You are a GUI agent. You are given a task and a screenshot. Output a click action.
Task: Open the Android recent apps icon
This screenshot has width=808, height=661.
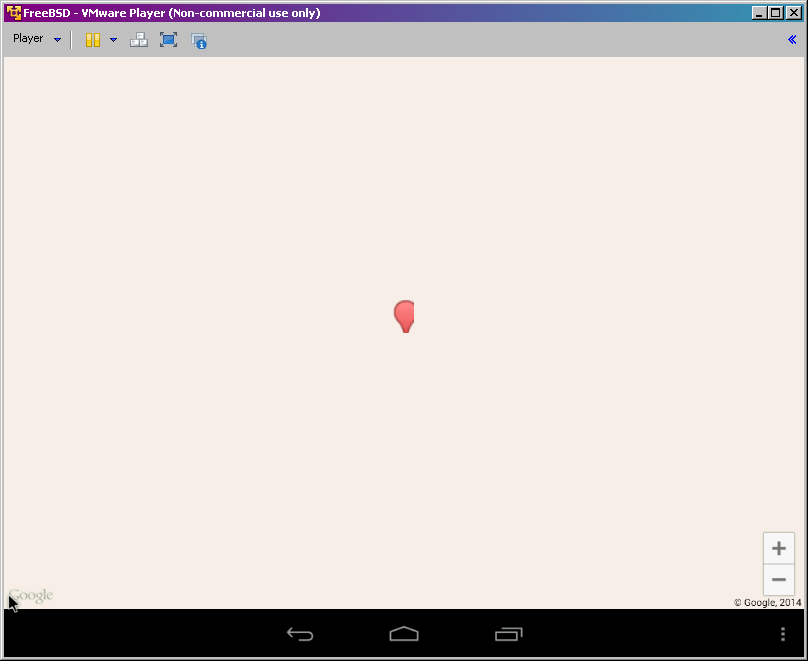tap(509, 634)
